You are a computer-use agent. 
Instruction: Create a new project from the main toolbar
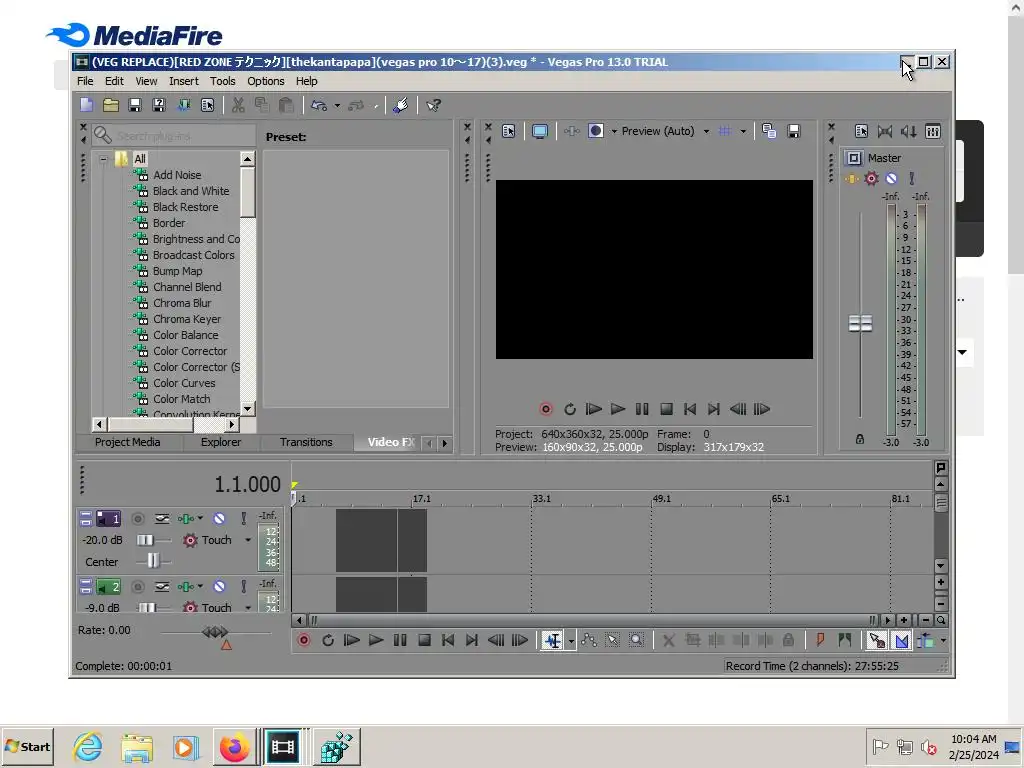tap(86, 105)
